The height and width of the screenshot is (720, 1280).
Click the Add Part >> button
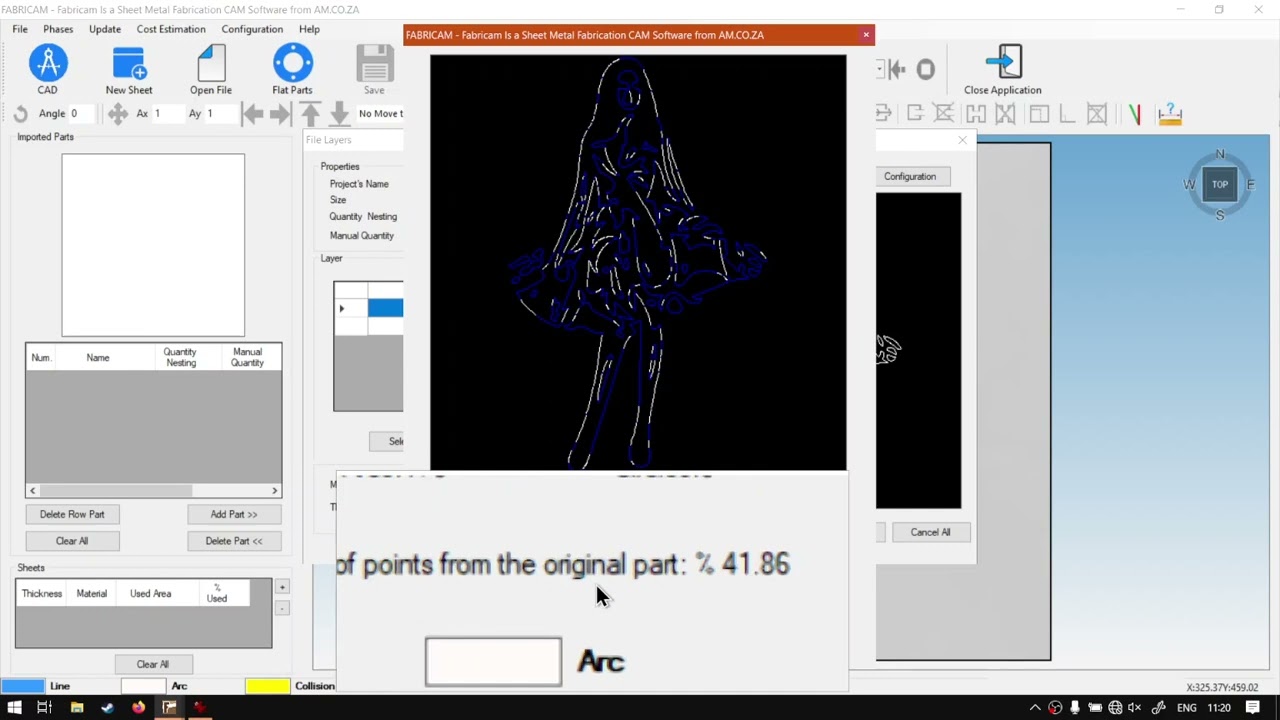pyautogui.click(x=234, y=514)
